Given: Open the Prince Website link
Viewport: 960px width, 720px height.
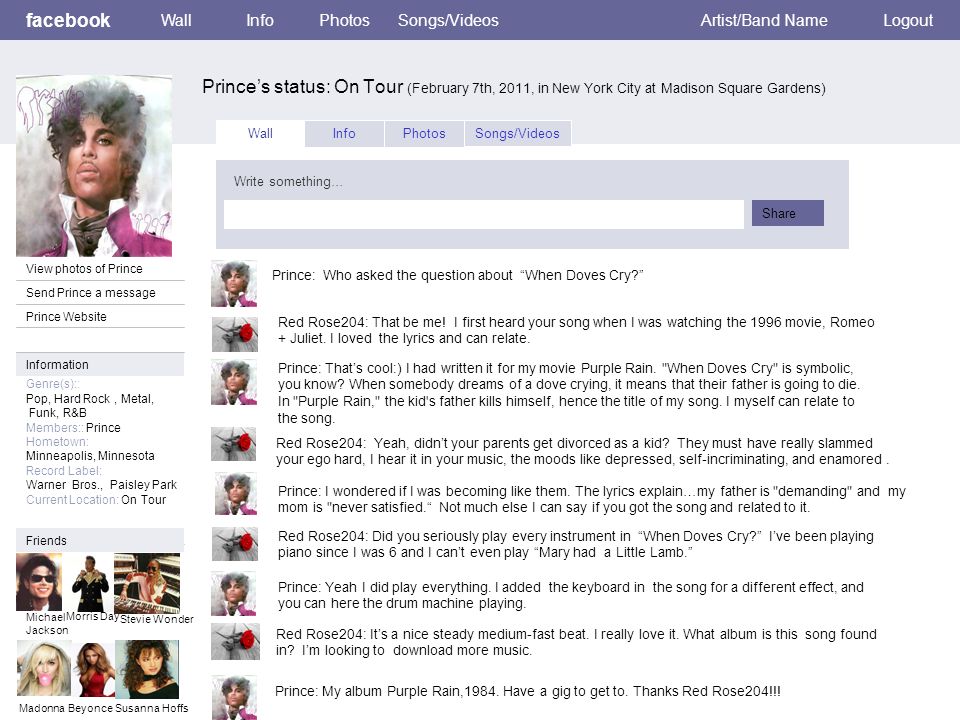Looking at the screenshot, I should pyautogui.click(x=66, y=317).
